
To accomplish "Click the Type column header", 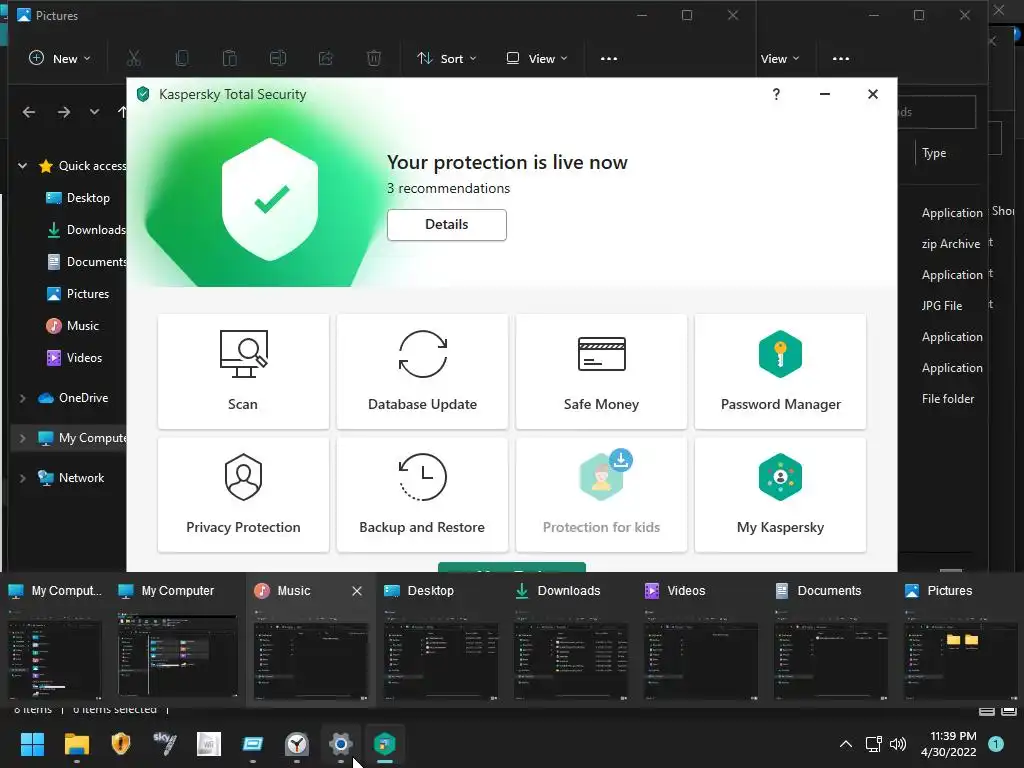I will [934, 153].
